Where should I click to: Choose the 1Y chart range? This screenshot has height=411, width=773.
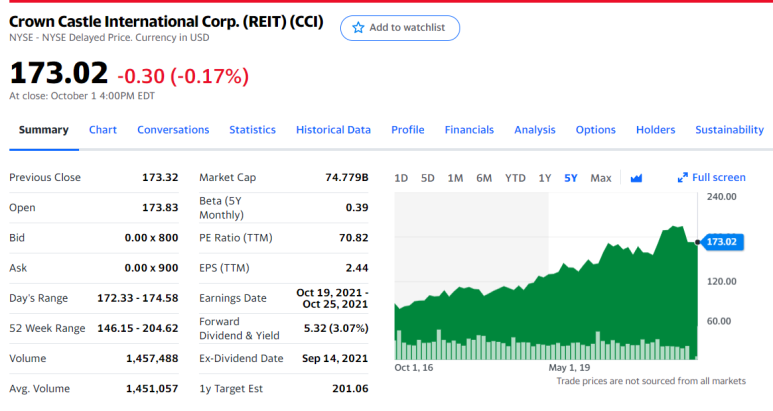click(x=544, y=178)
